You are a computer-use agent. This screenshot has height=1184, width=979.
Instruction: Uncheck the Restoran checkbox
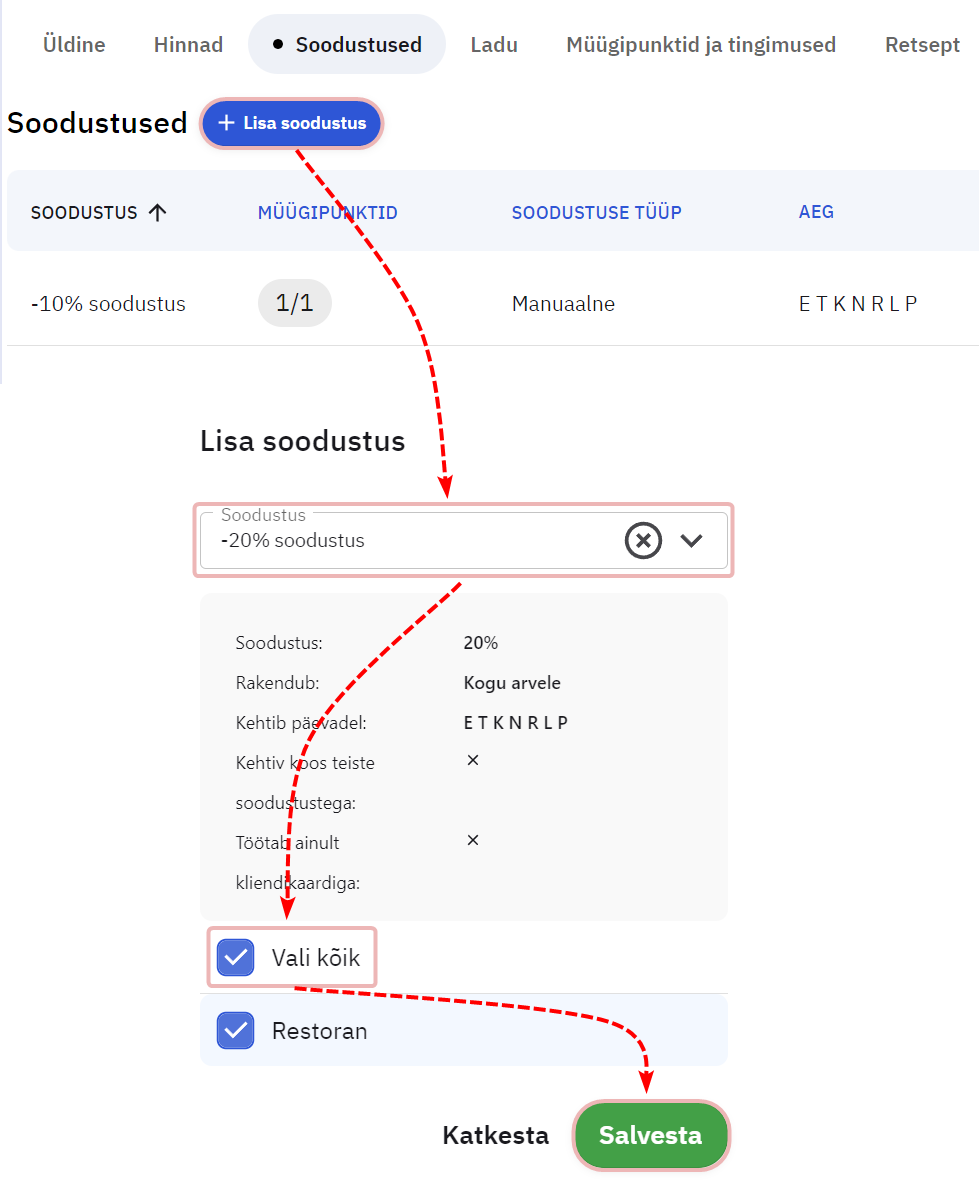tap(235, 1030)
